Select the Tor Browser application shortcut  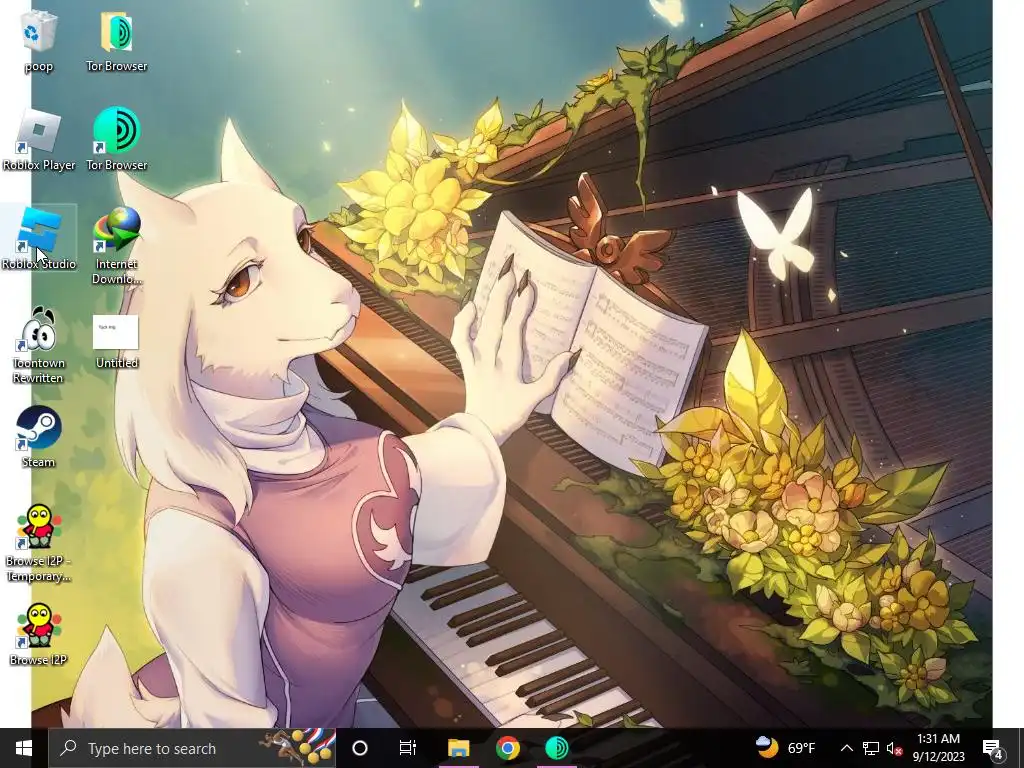click(116, 140)
